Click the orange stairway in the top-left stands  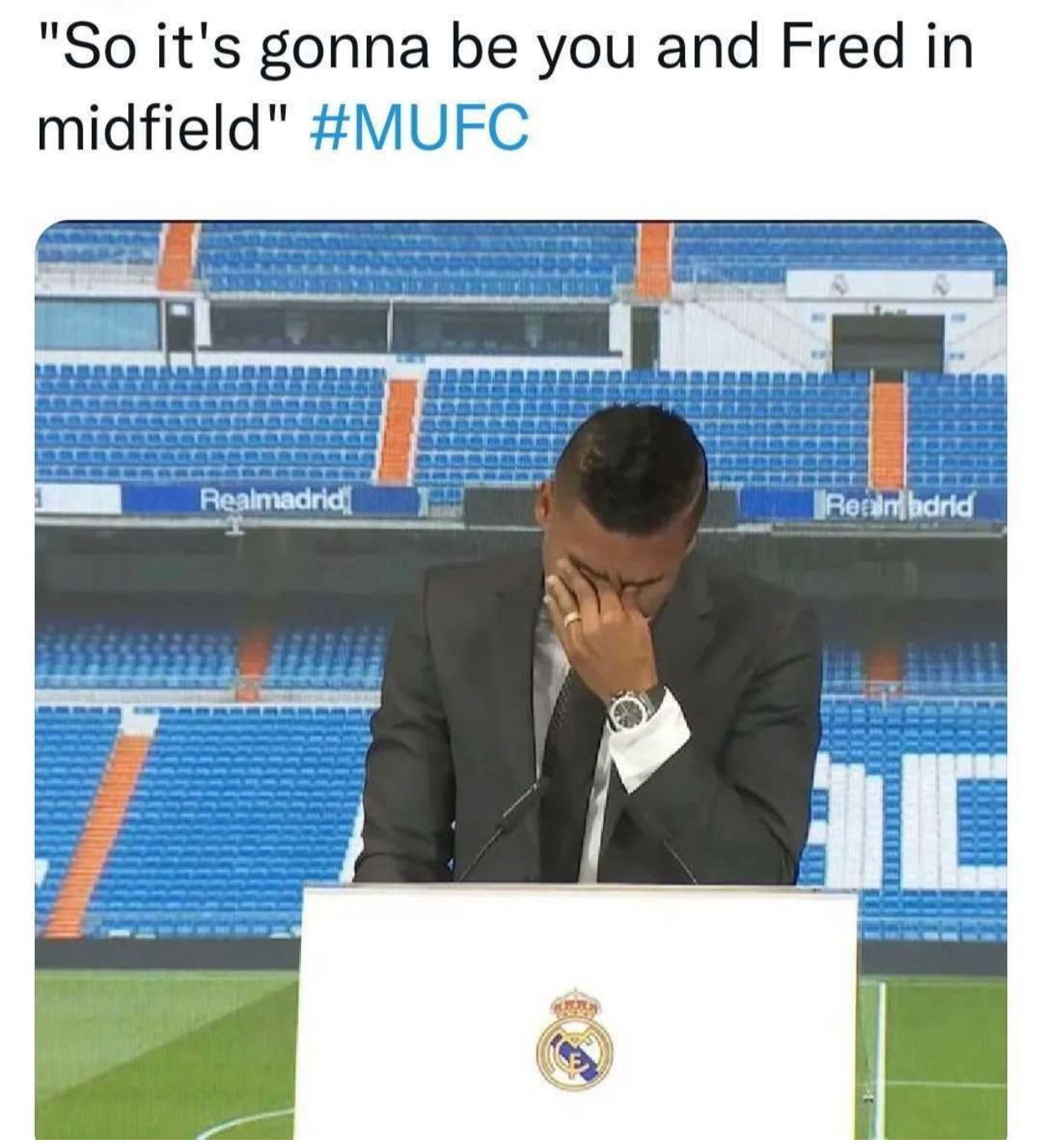pos(178,256)
